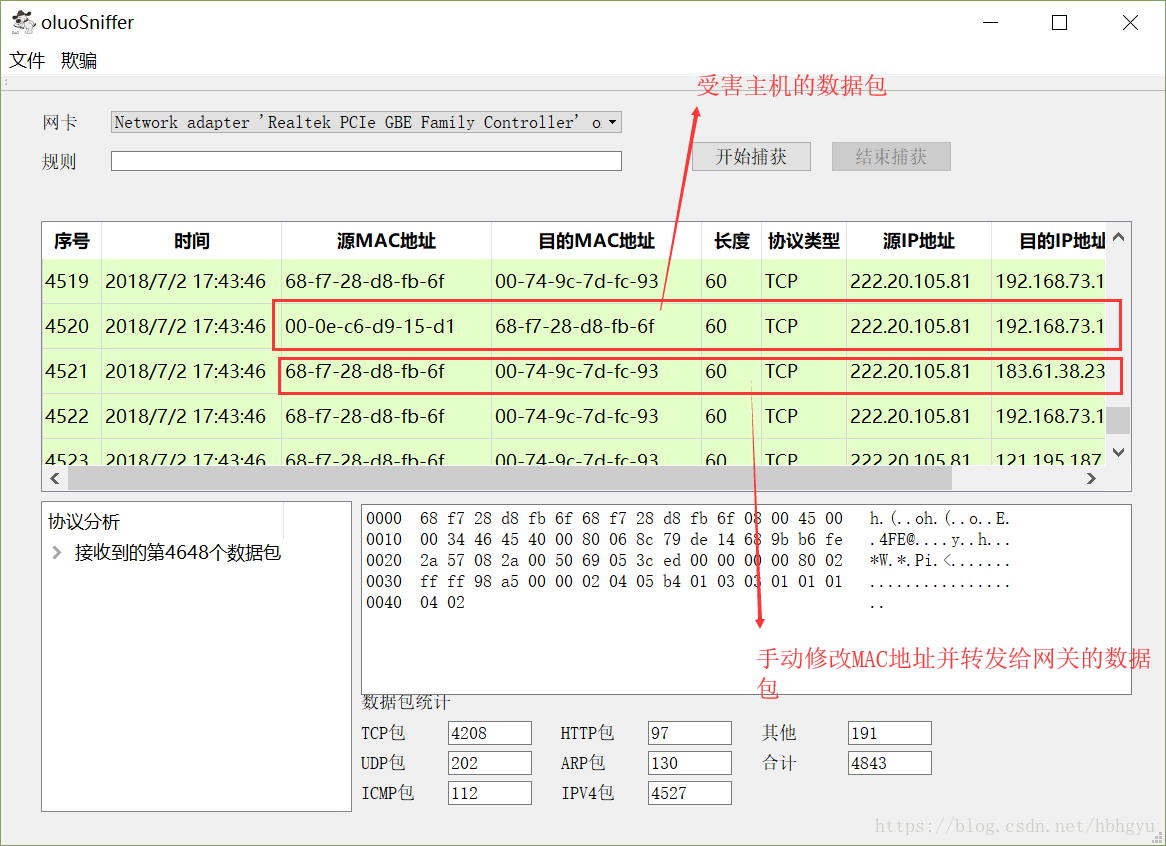Image resolution: width=1166 pixels, height=846 pixels.
Task: Click the horizontal scroll right arrow
Action: (x=1091, y=479)
